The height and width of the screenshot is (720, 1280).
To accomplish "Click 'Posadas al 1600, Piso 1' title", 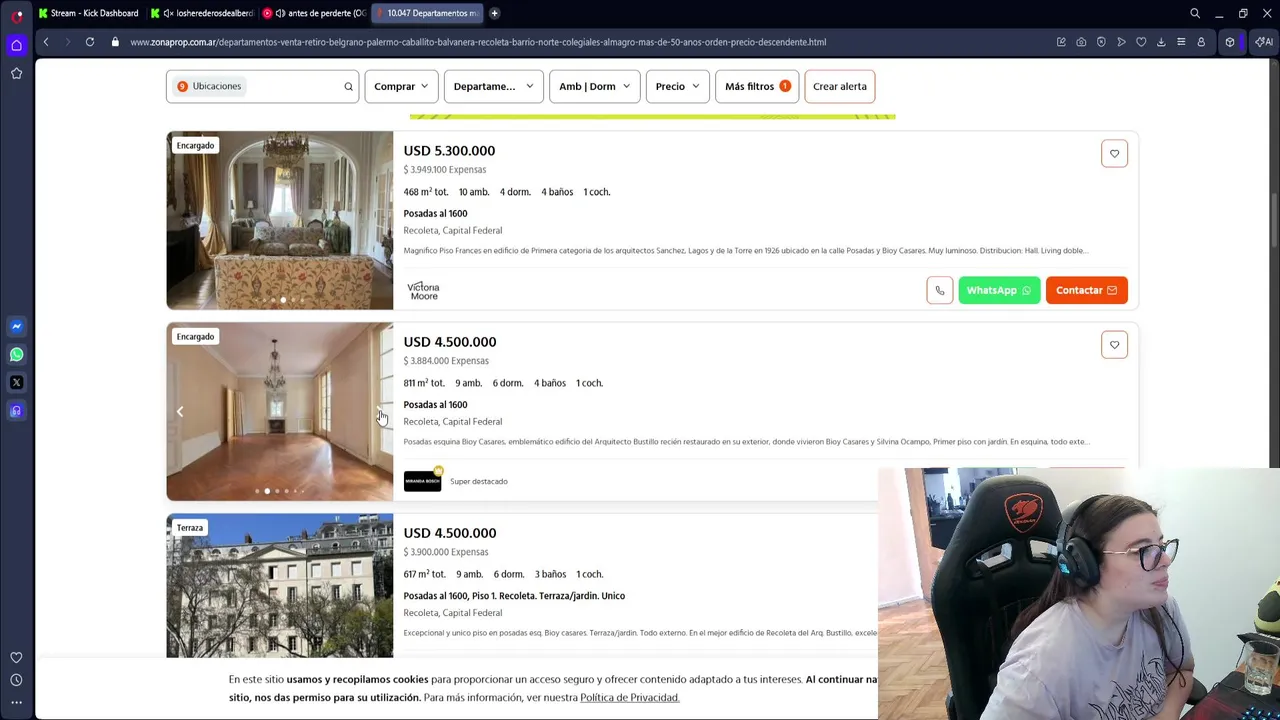I will coord(514,596).
